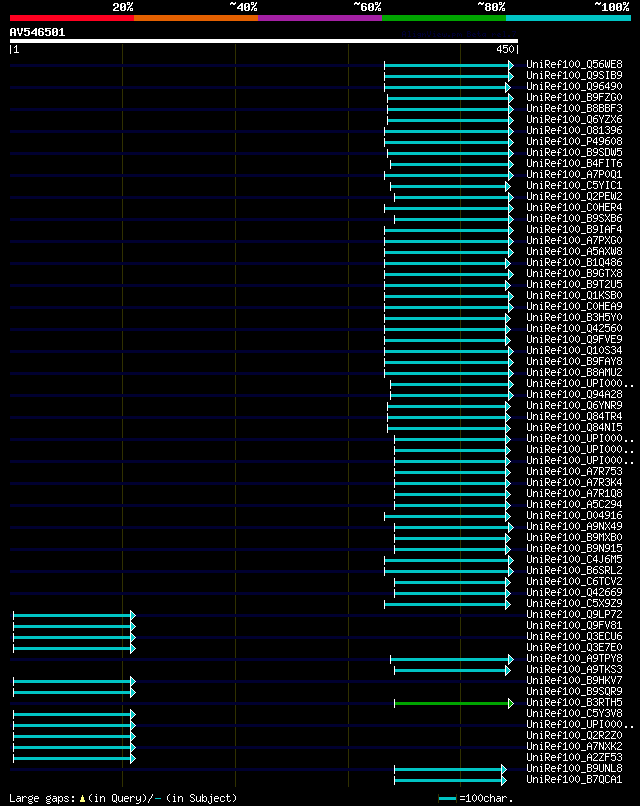This screenshot has height=806, width=640.
Task: Select hit UniRef100_A7P0Q1
Action: (x=574, y=174)
